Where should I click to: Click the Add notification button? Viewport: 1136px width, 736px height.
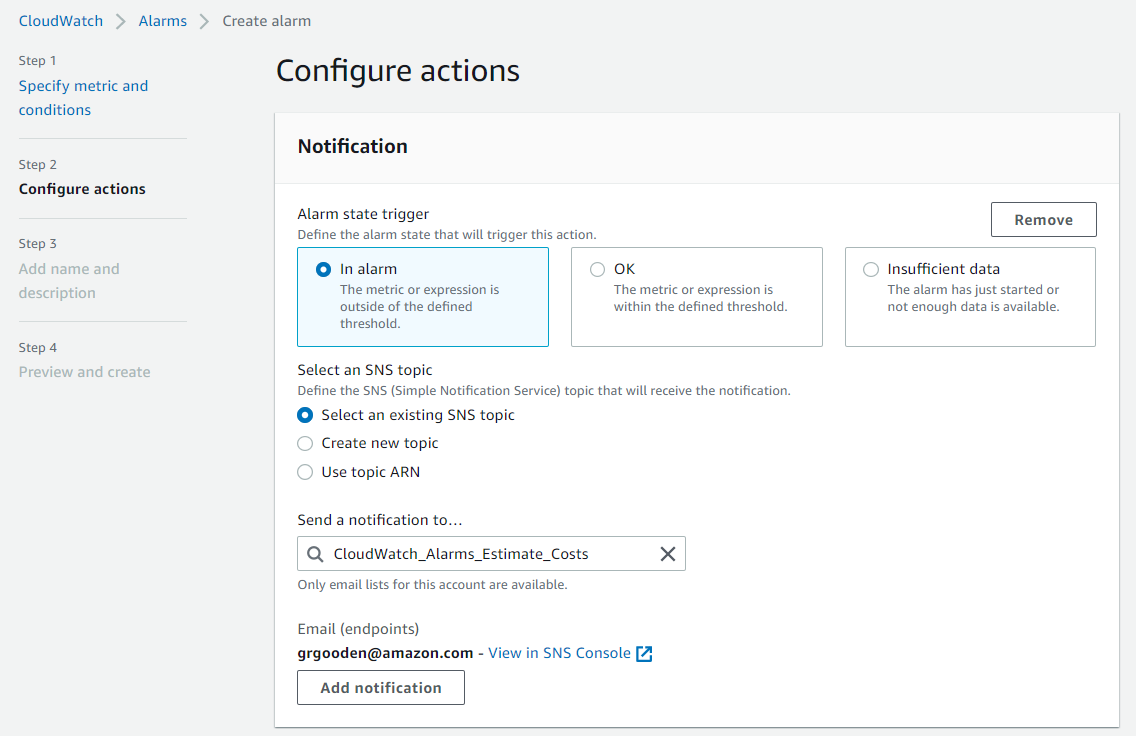(x=380, y=687)
